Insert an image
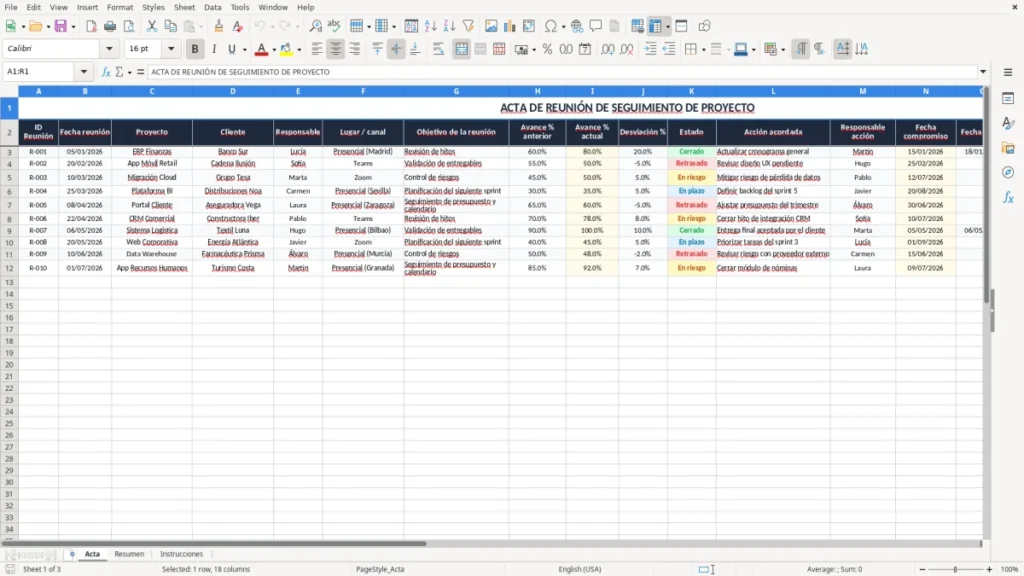This screenshot has height=576, width=1024. [x=491, y=26]
